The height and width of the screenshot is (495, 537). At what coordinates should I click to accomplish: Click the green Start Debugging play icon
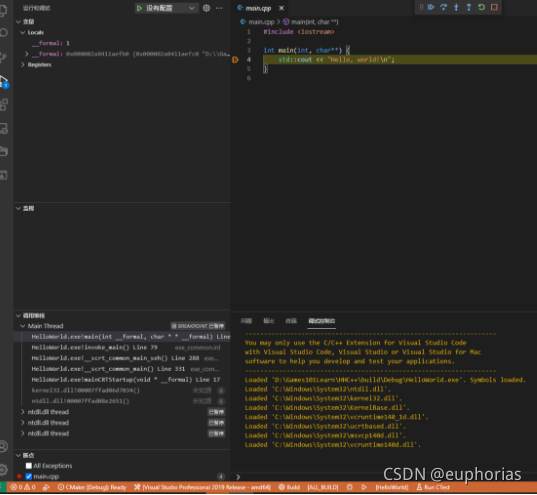tap(139, 8)
